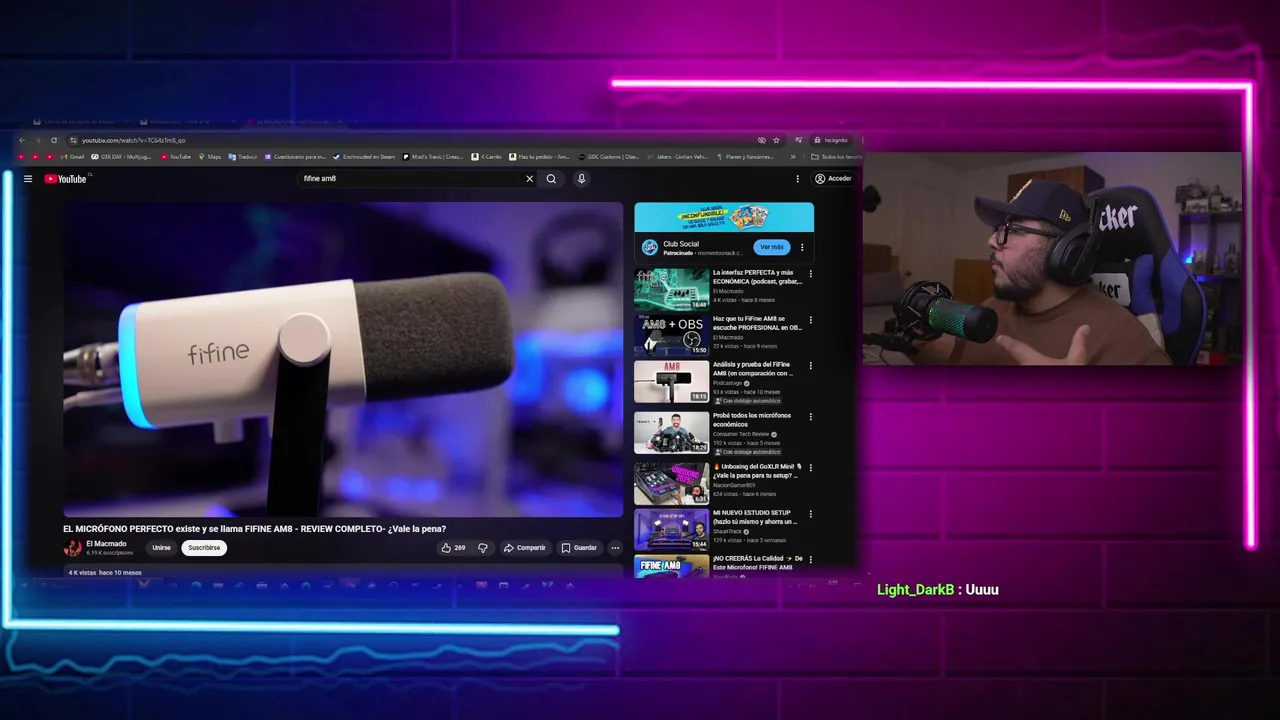Open the YouTube bookmark in bookmarks bar
Viewport: 1280px width, 720px height.
(x=176, y=157)
